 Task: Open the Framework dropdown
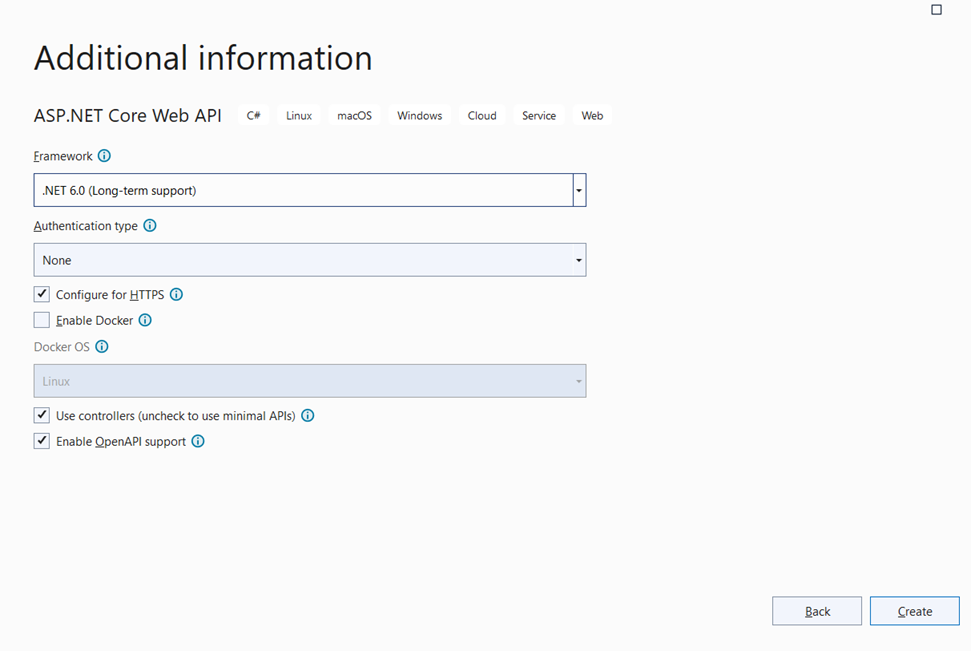[x=578, y=189]
